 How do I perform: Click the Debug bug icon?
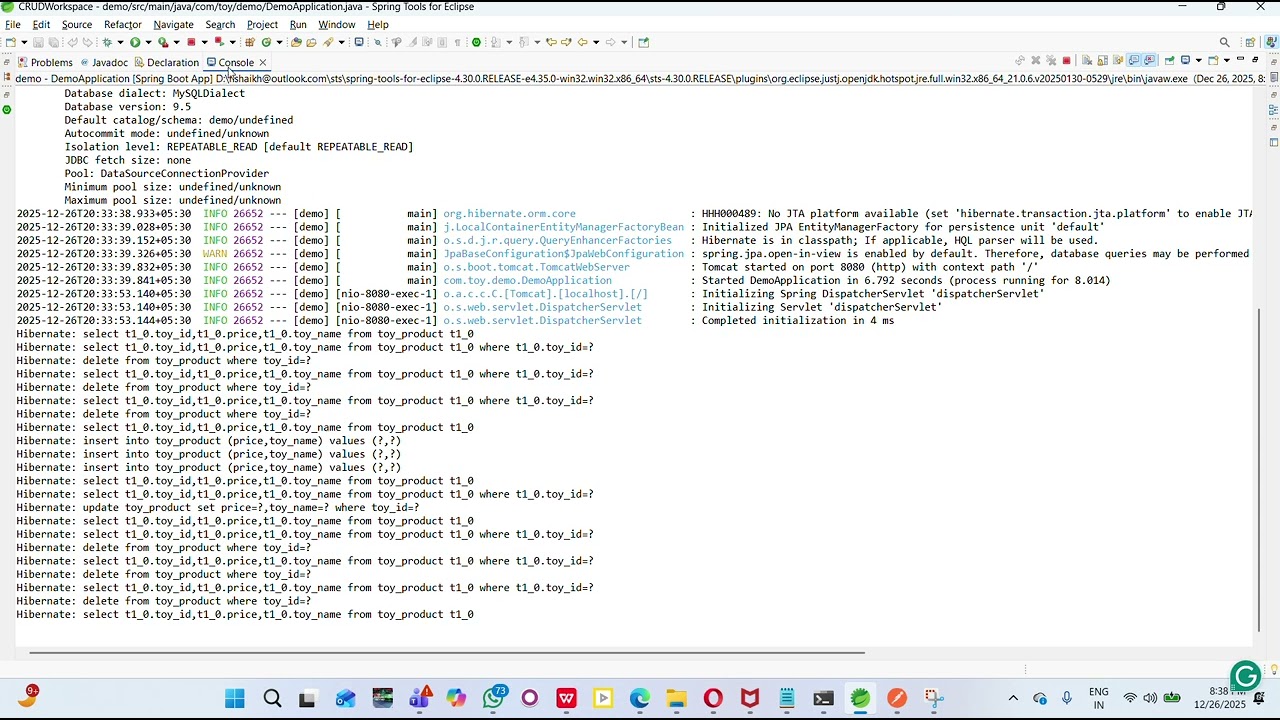click(x=107, y=42)
